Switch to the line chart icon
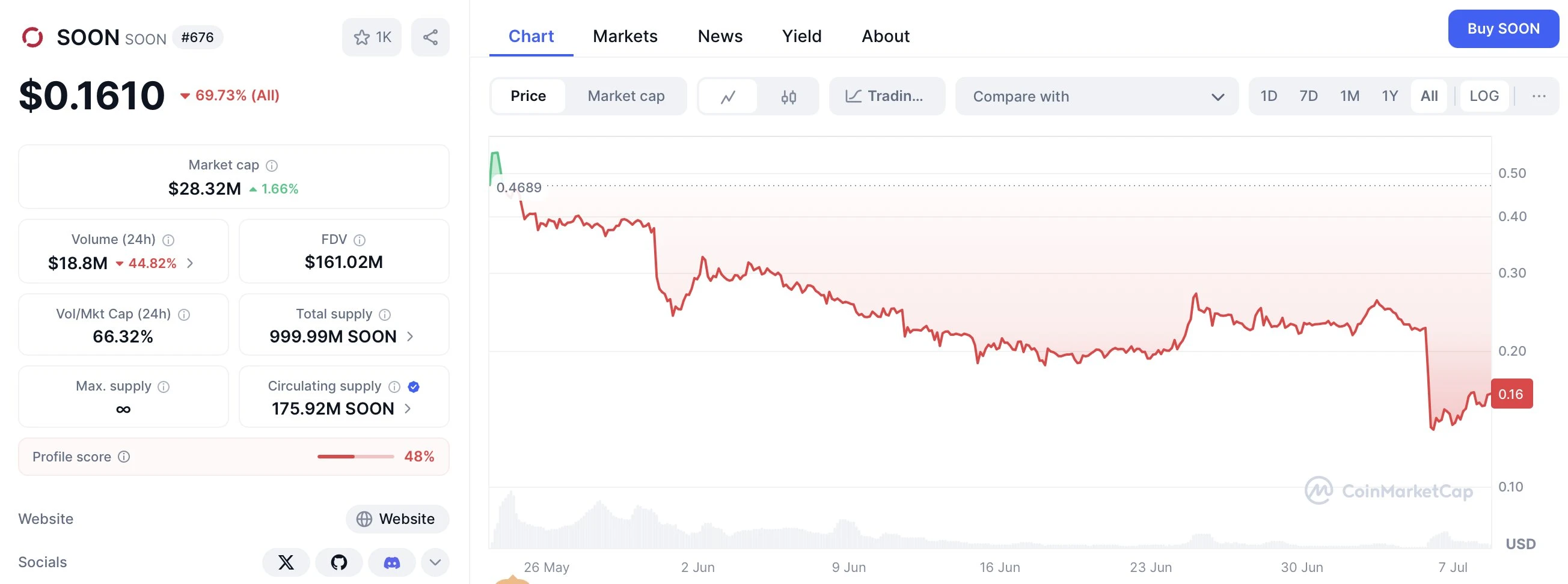 728,96
